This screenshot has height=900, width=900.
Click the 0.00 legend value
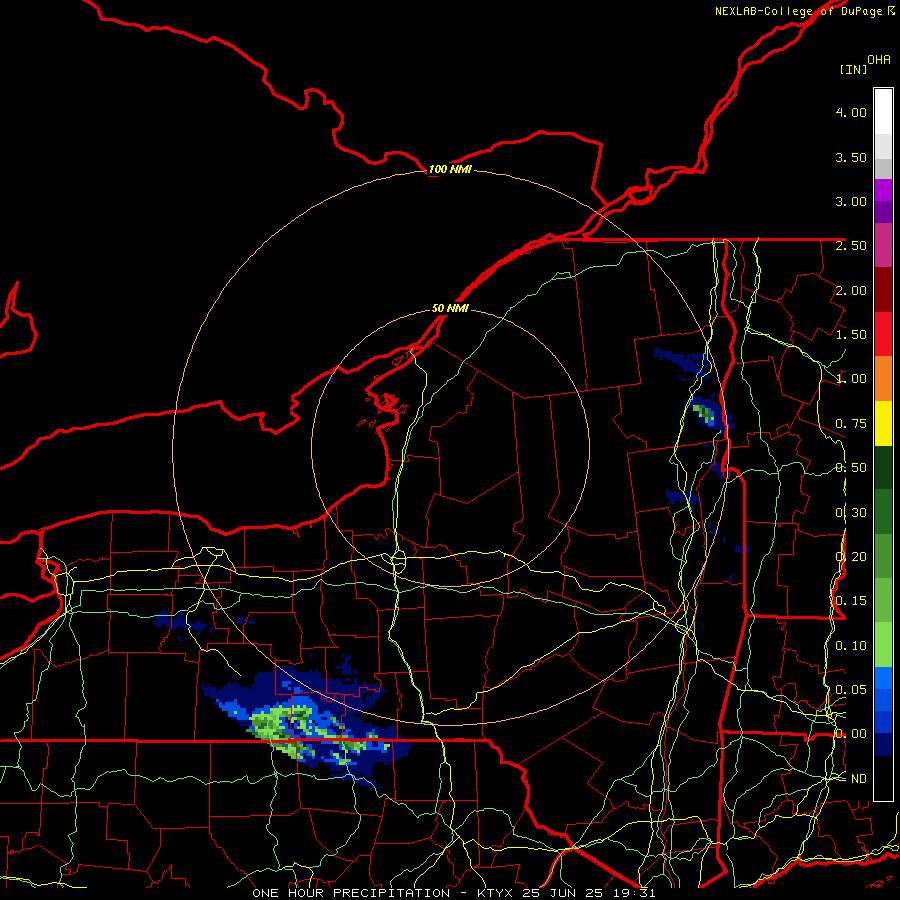[851, 734]
